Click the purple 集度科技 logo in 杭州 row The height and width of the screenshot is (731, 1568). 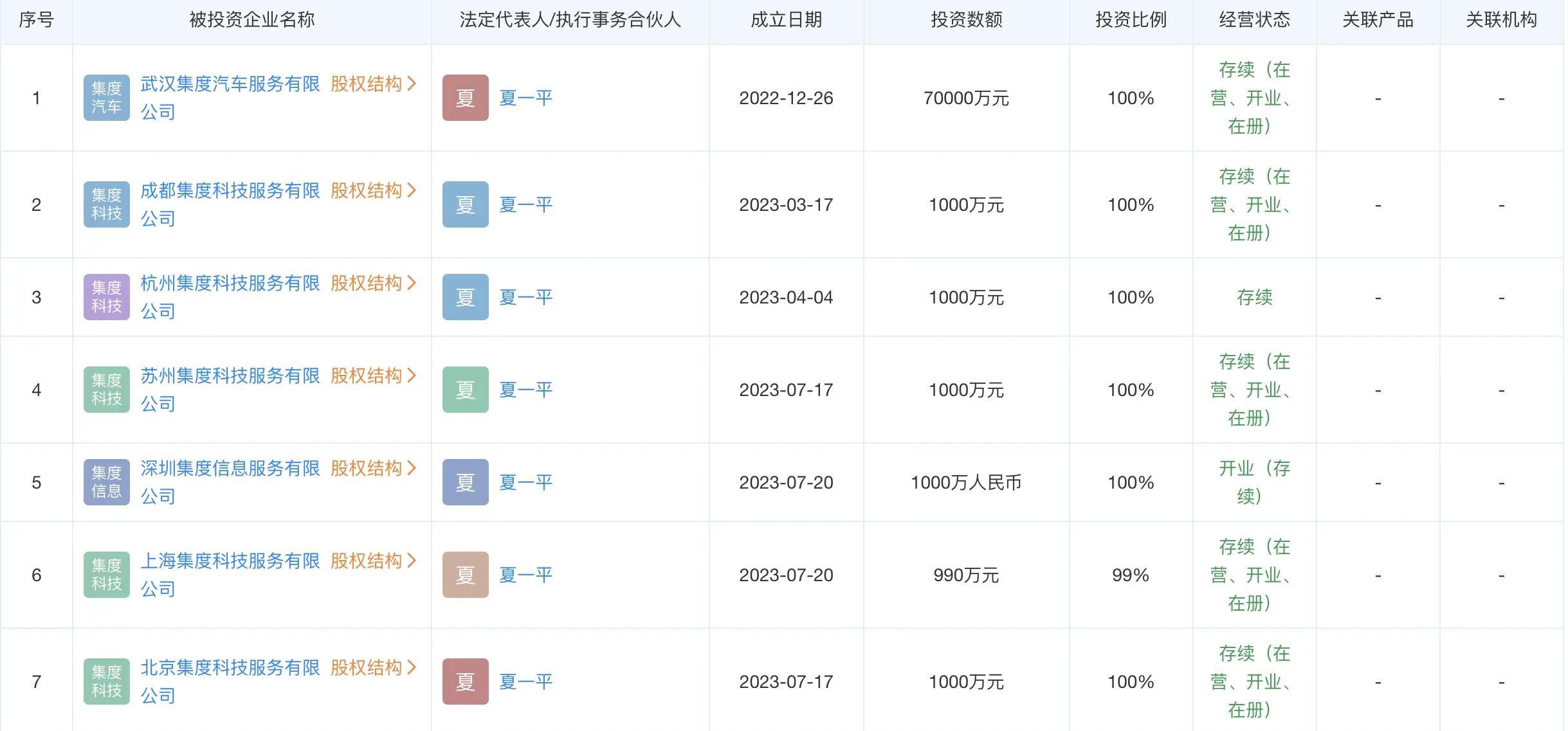(107, 297)
